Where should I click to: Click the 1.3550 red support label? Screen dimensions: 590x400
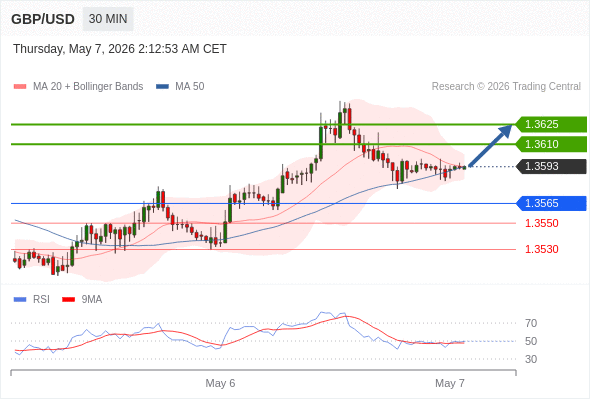[541, 223]
